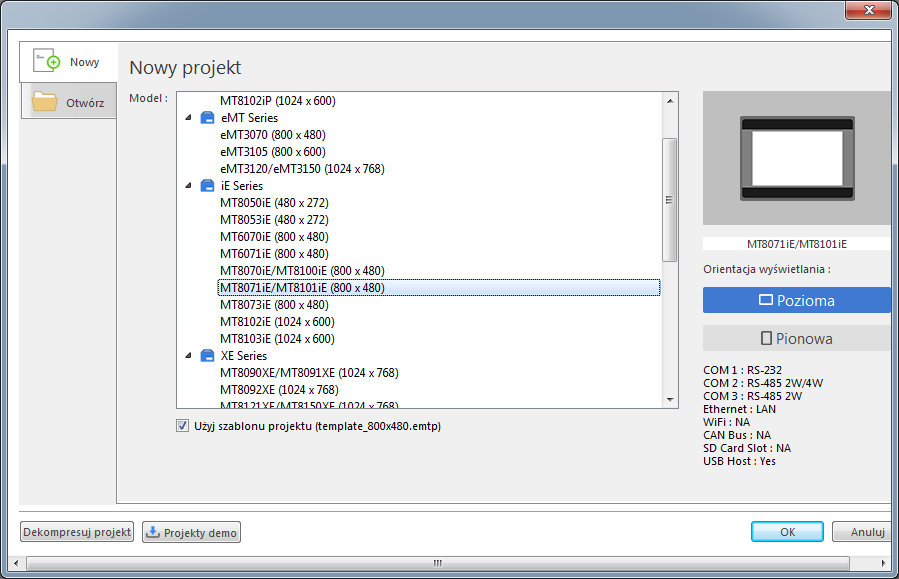899x579 pixels.
Task: Click the model list scroll down arrow
Action: 670,400
